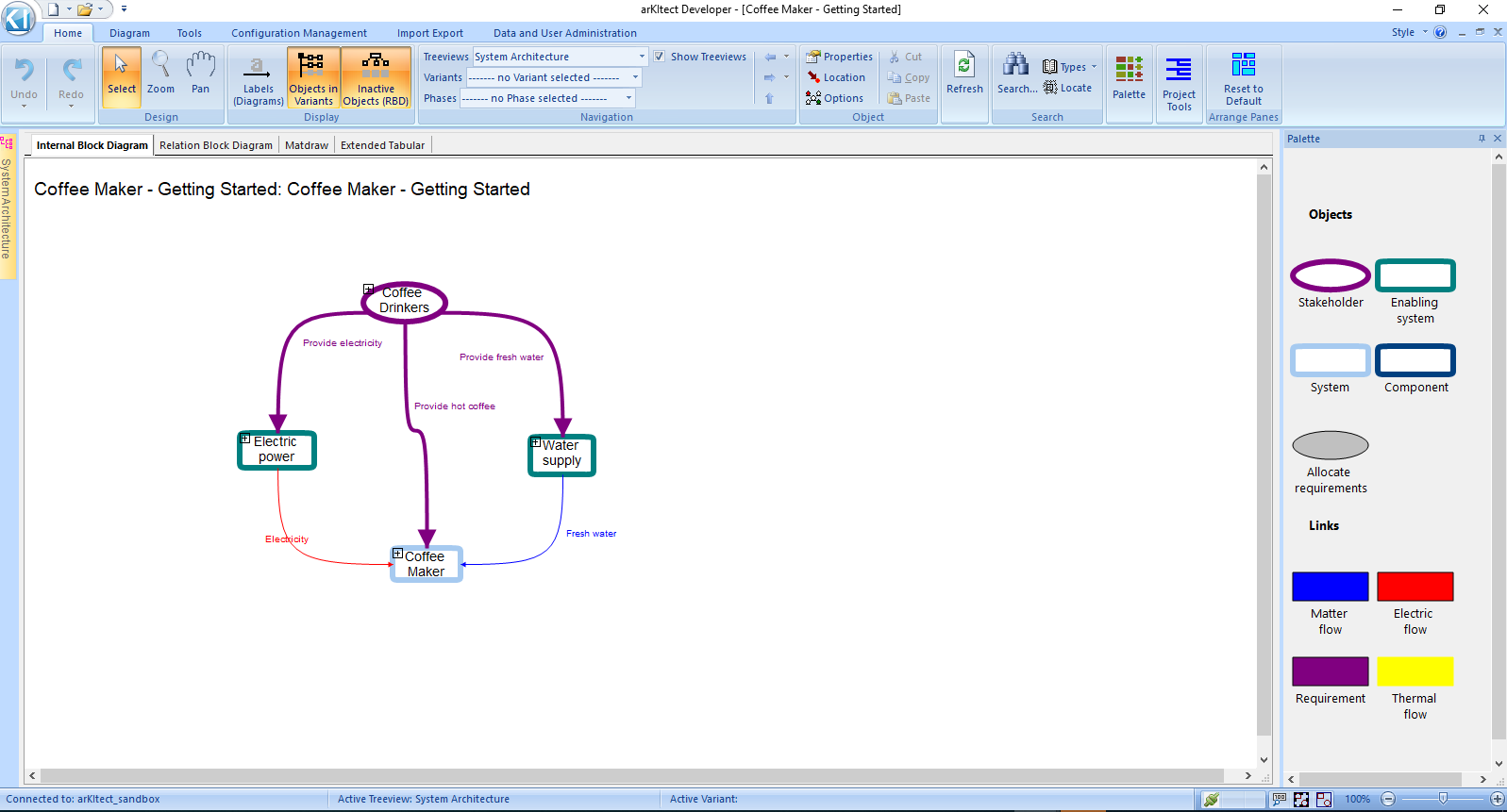Open the Configuration Management ribbon tab
This screenshot has width=1507, height=812.
pyautogui.click(x=298, y=33)
